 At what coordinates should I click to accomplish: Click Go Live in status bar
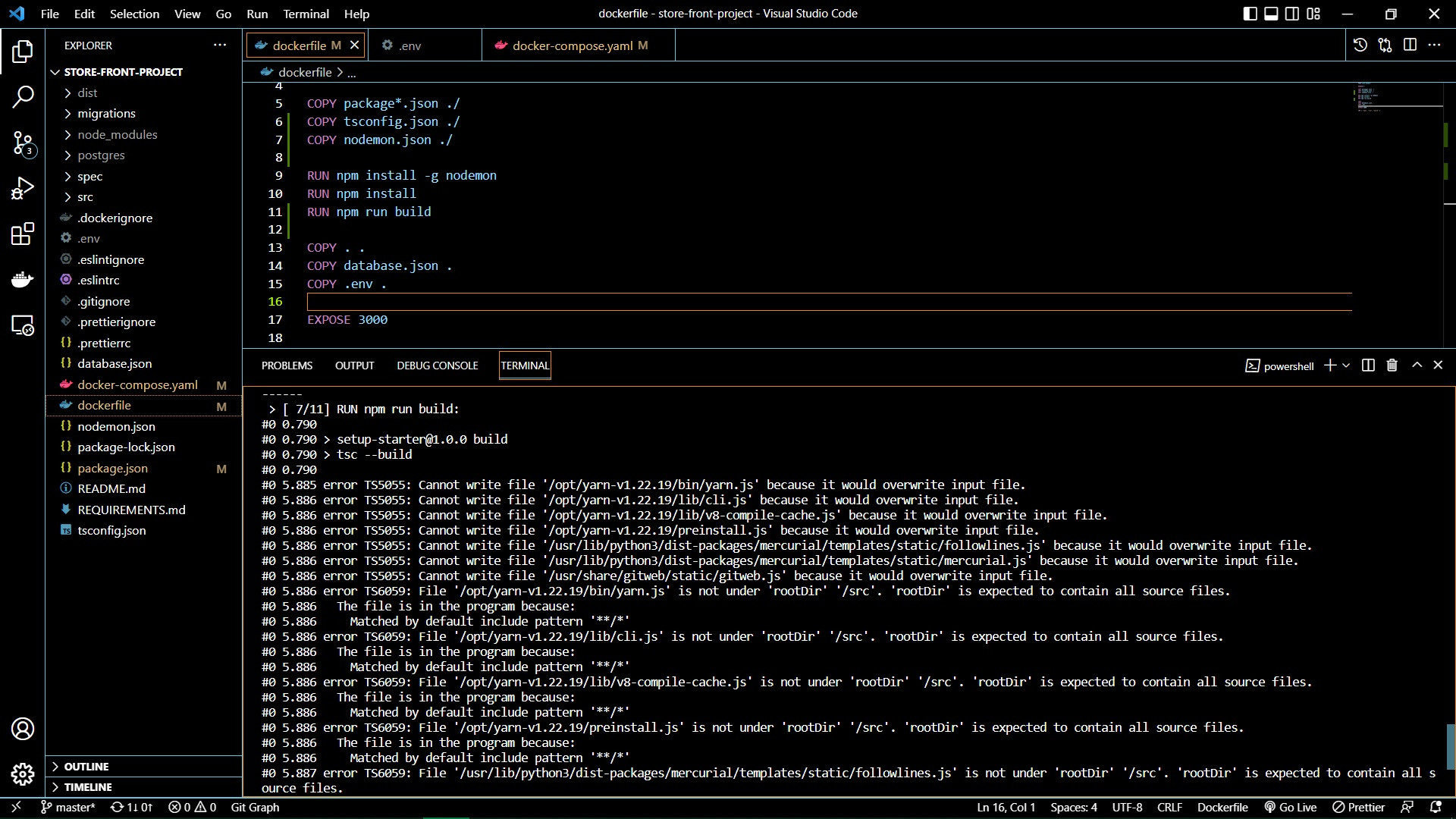click(x=1290, y=808)
